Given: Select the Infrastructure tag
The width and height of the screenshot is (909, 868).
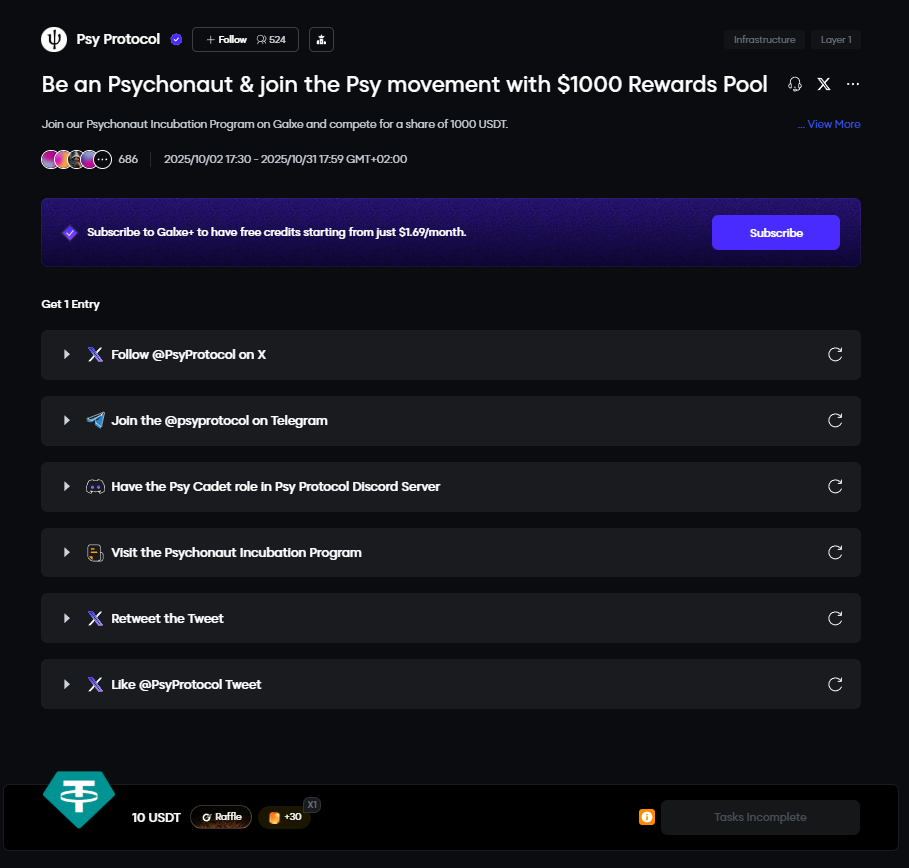Looking at the screenshot, I should coord(764,40).
